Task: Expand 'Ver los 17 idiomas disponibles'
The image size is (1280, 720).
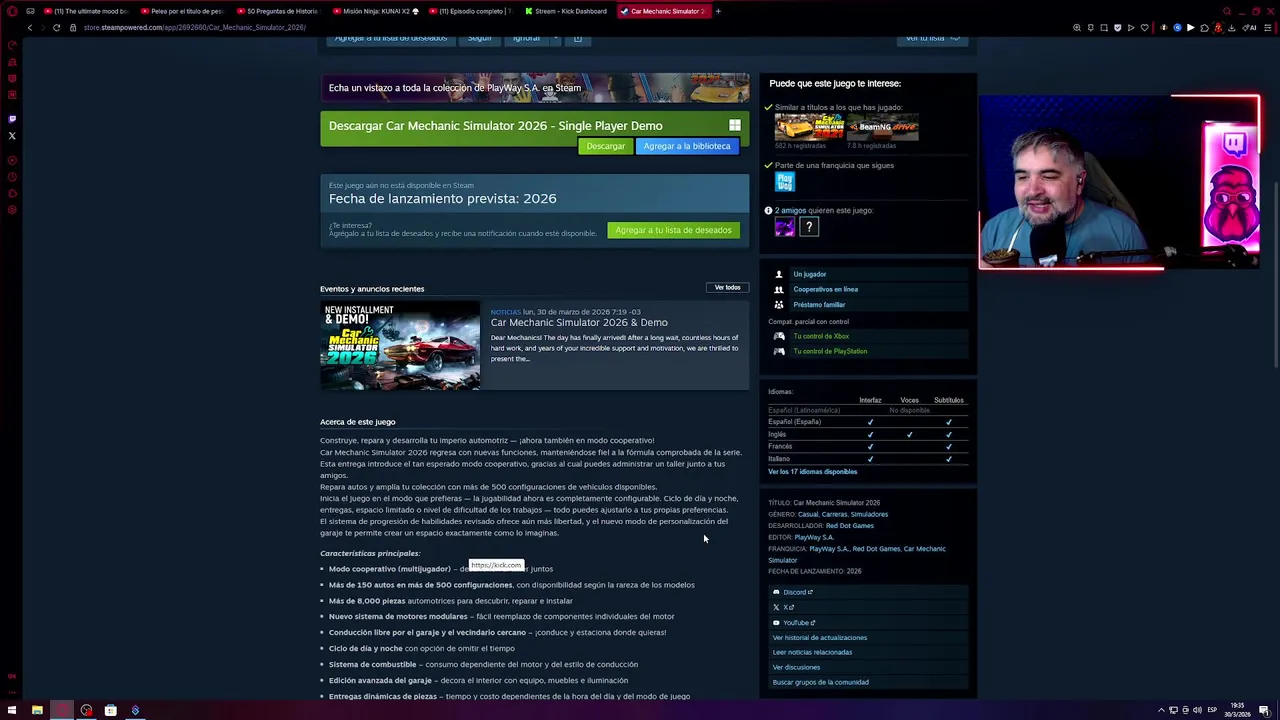Action: 812,472
